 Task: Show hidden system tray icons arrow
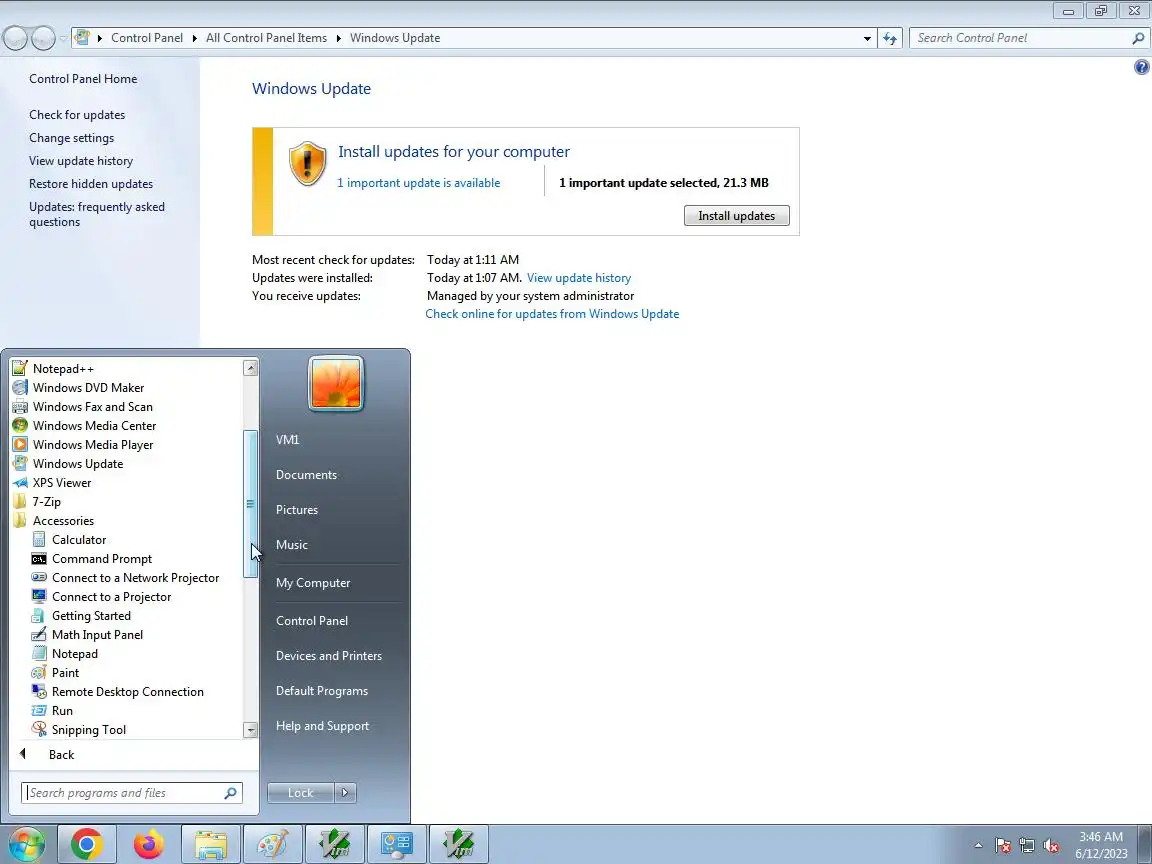click(x=978, y=846)
